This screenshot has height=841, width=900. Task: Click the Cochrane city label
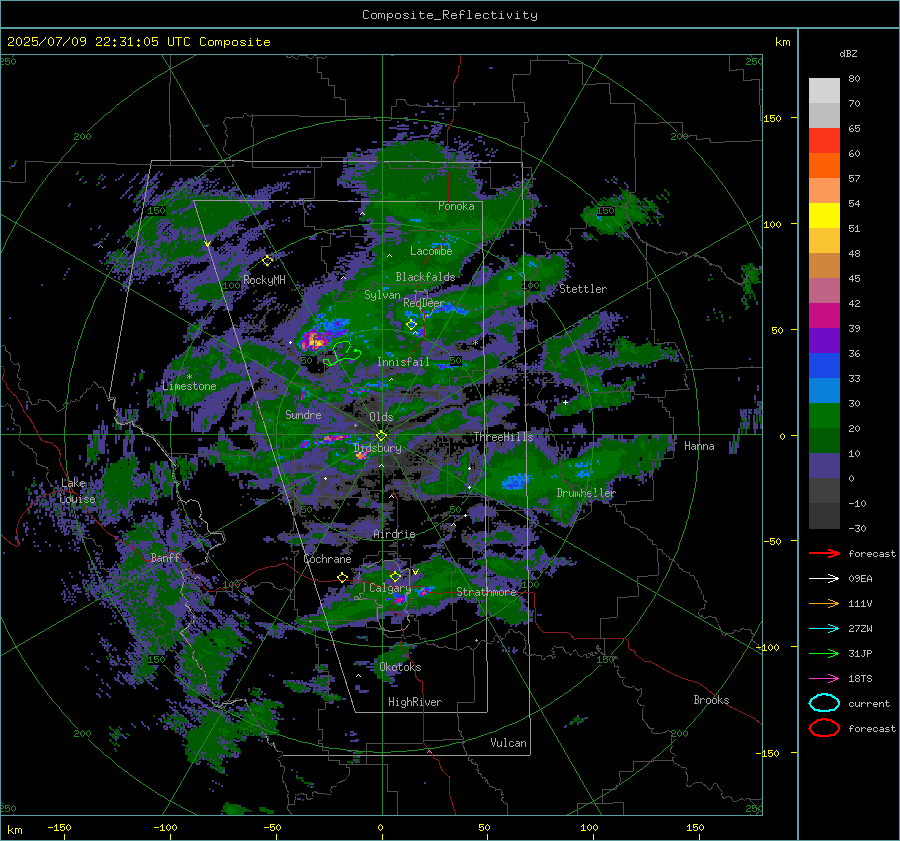click(327, 559)
